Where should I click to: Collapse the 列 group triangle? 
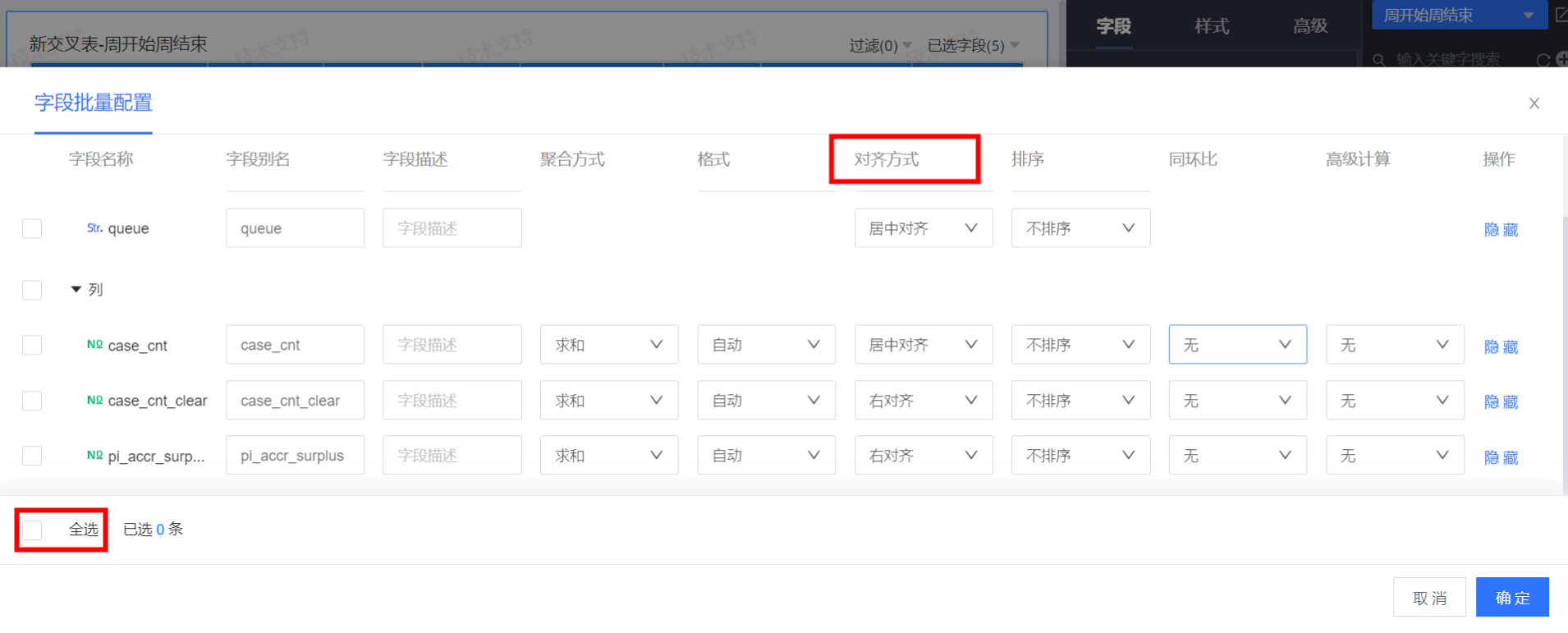coord(76,290)
